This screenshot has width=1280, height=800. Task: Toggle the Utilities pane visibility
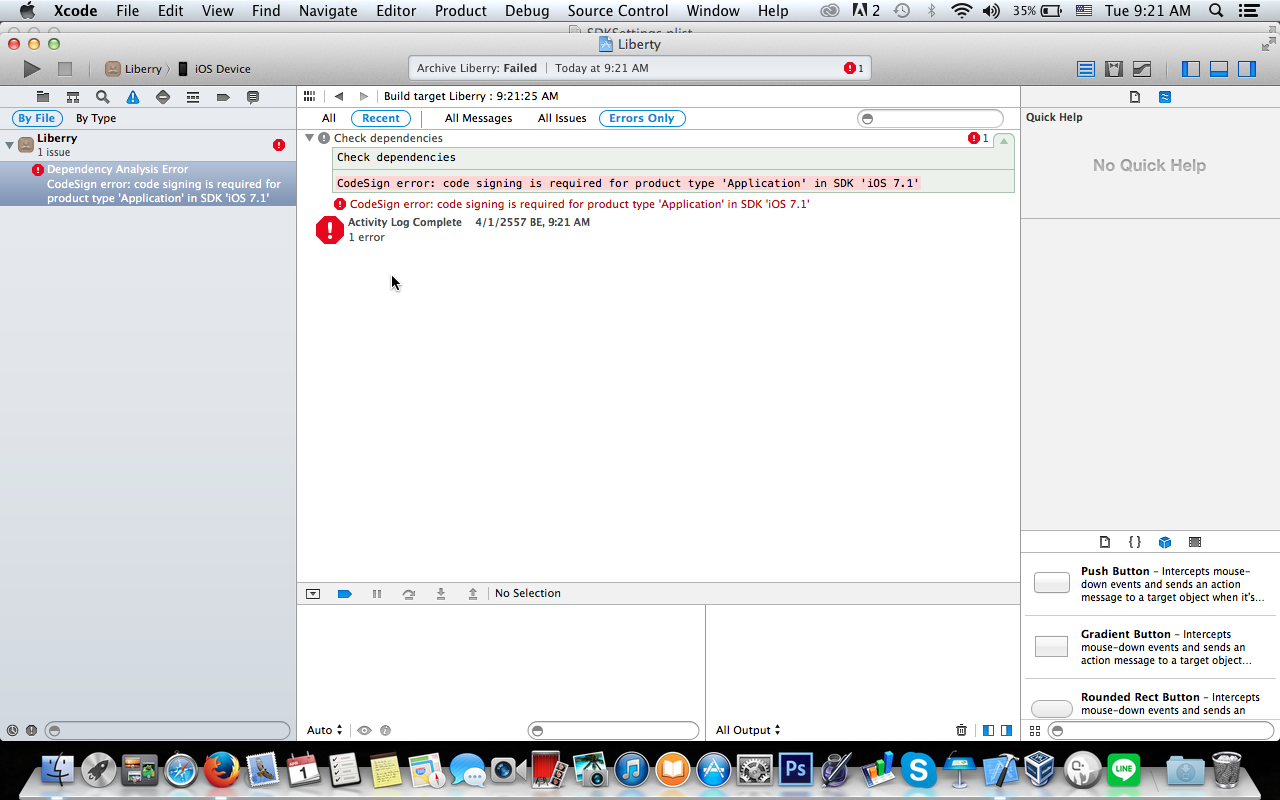point(1247,69)
